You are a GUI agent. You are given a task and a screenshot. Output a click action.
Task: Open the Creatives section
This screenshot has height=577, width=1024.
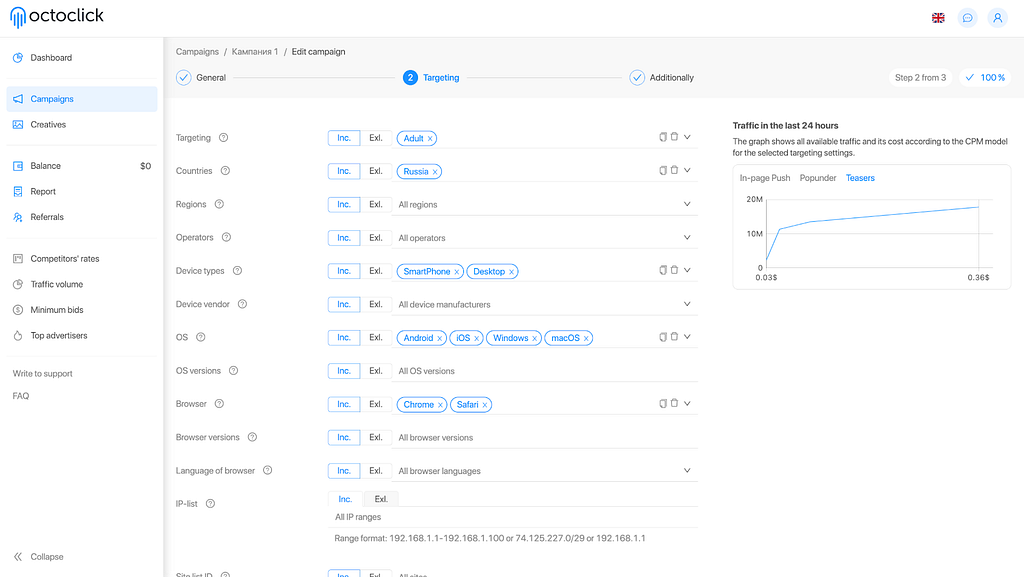point(82,125)
